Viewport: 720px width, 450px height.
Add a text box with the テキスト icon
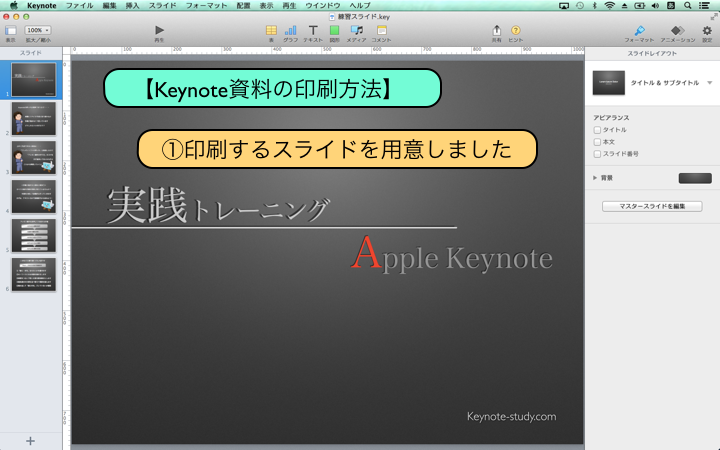(313, 30)
